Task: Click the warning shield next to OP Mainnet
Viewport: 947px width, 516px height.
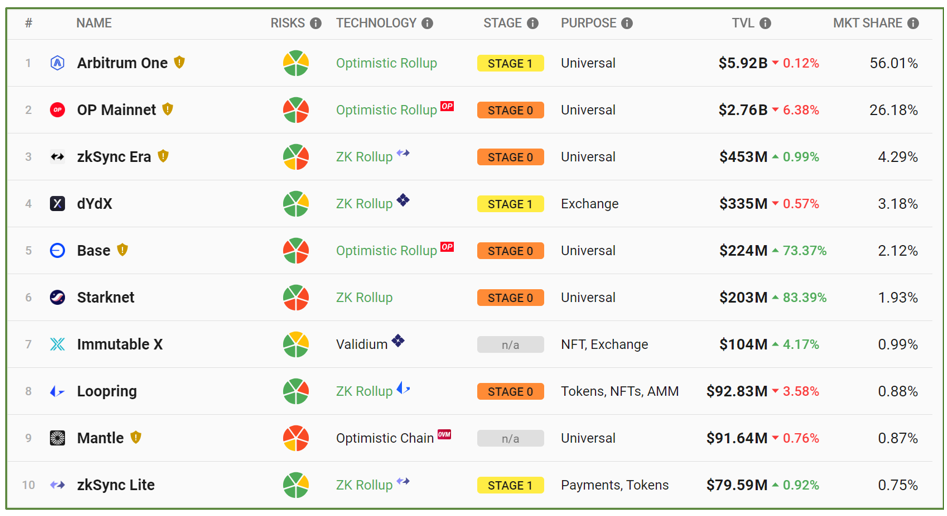Action: coord(168,109)
